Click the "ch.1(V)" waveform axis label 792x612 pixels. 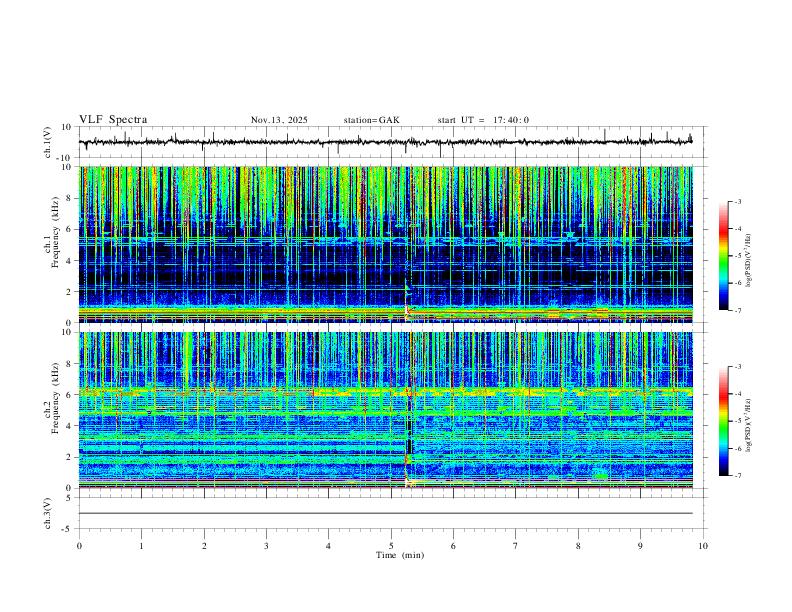point(48,142)
